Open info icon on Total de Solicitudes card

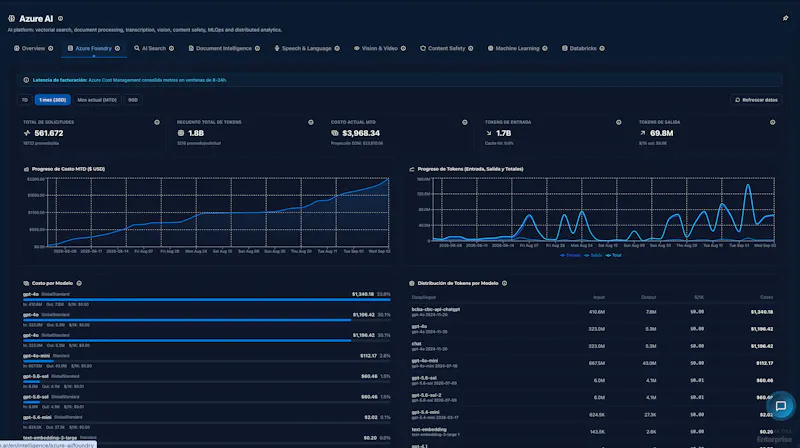157,122
